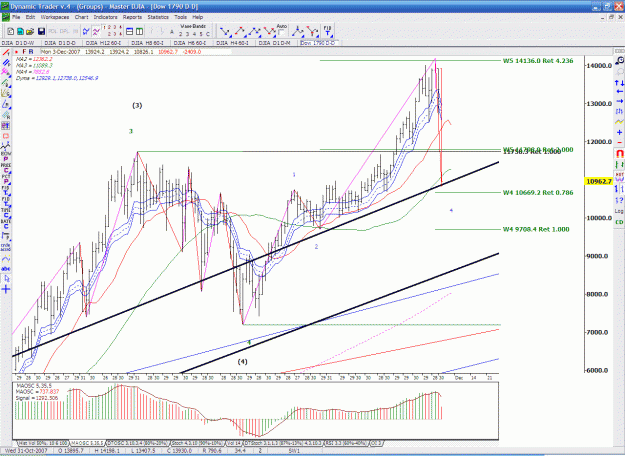
Task: Click the W5 14136.0 Ret 4.236 label
Action: click(538, 61)
